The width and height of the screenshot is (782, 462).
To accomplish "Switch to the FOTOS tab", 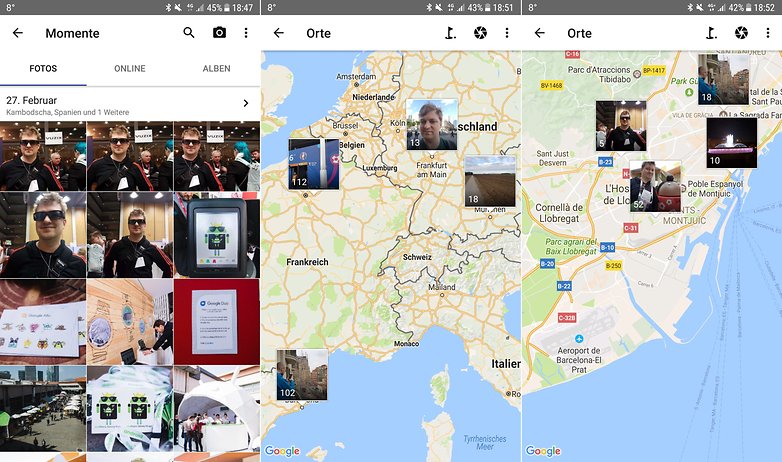I will 43,68.
